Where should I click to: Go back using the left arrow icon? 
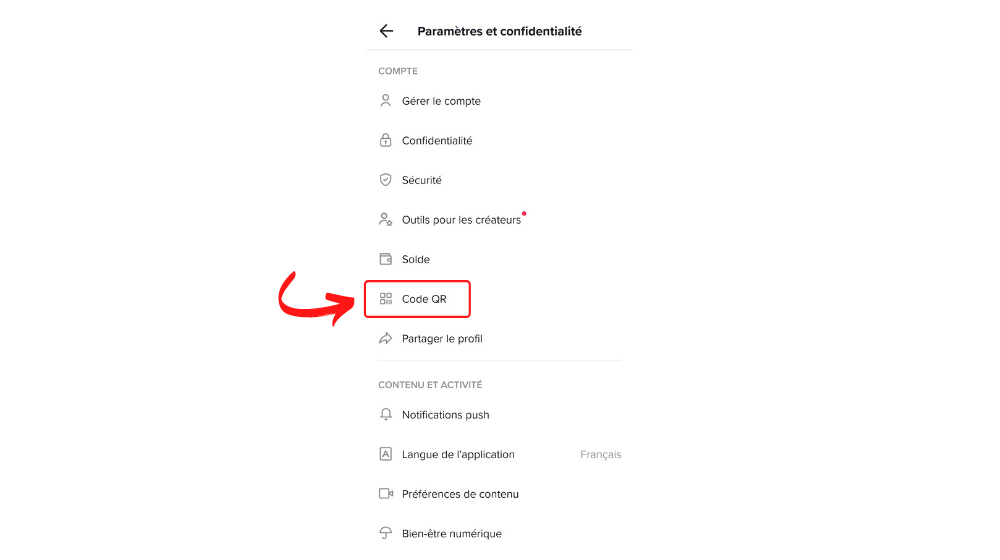(386, 31)
